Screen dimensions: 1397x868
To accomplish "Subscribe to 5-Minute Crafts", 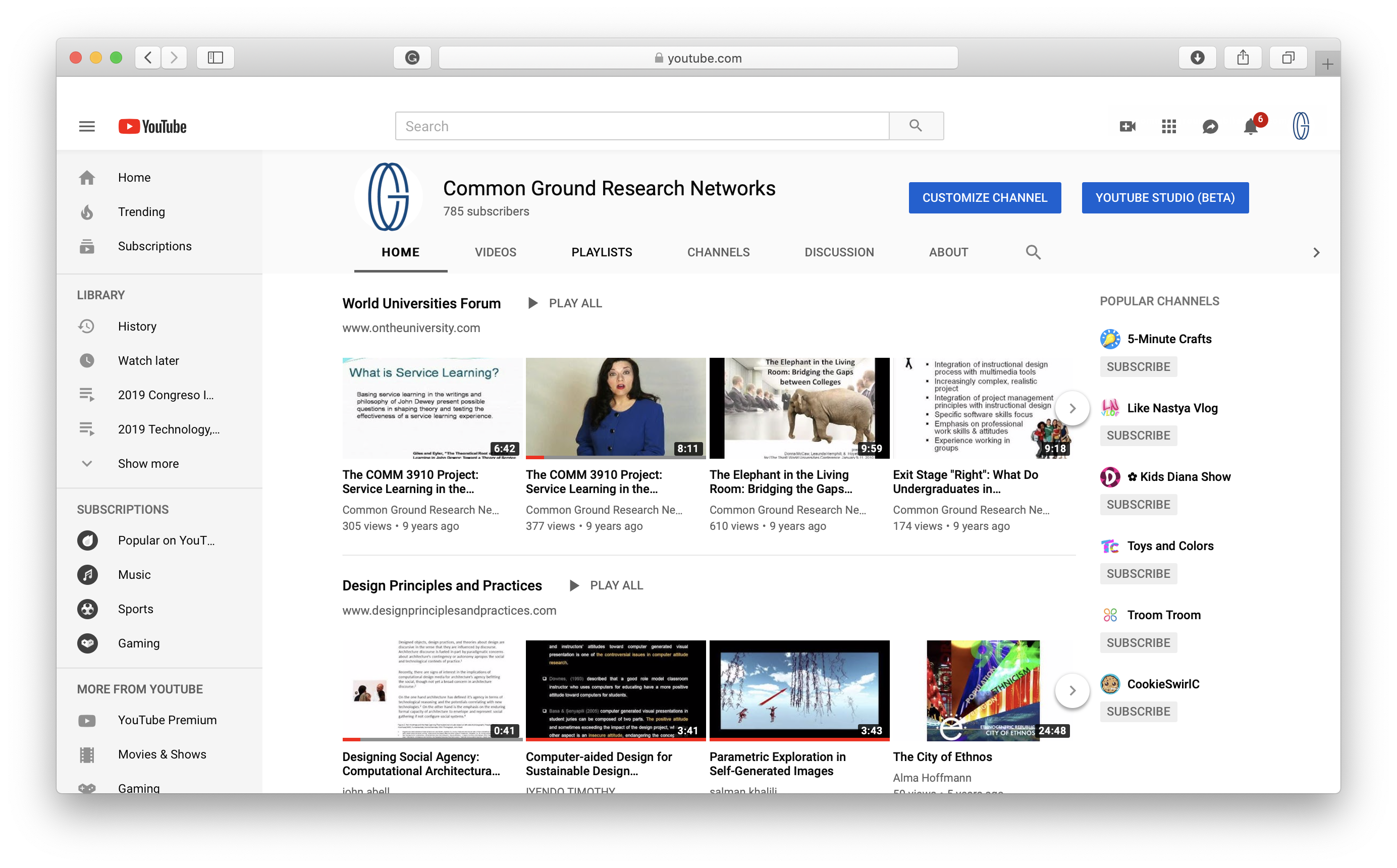I will click(1138, 366).
